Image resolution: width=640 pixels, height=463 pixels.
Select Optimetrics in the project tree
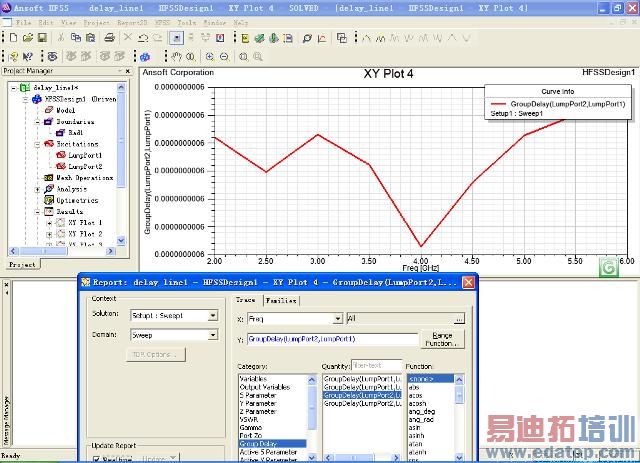77,200
